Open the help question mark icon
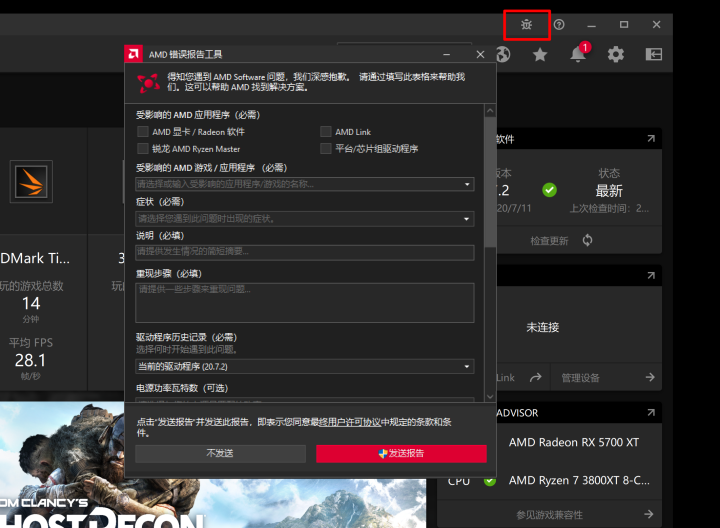 pos(559,24)
